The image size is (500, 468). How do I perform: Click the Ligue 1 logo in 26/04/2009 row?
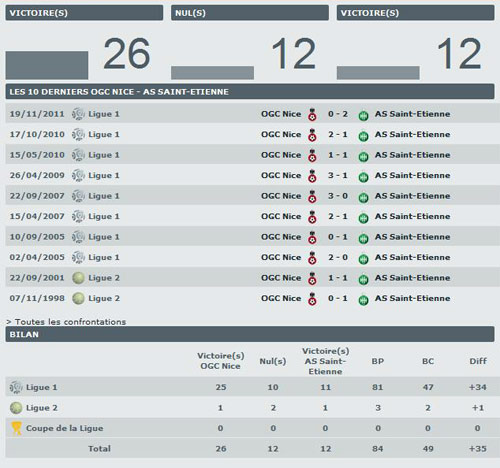click(x=78, y=175)
